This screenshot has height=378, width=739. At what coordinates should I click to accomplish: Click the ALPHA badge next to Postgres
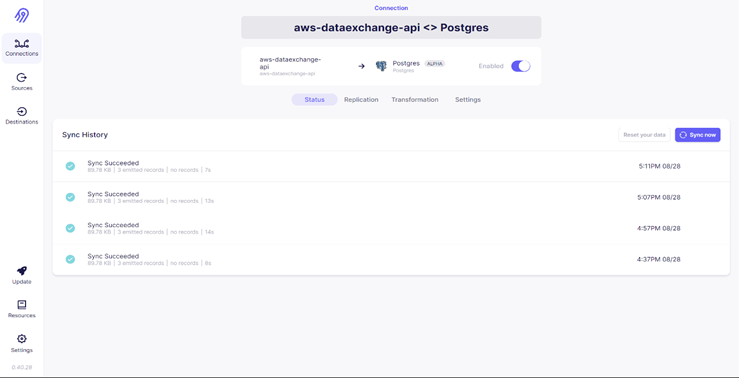point(435,64)
